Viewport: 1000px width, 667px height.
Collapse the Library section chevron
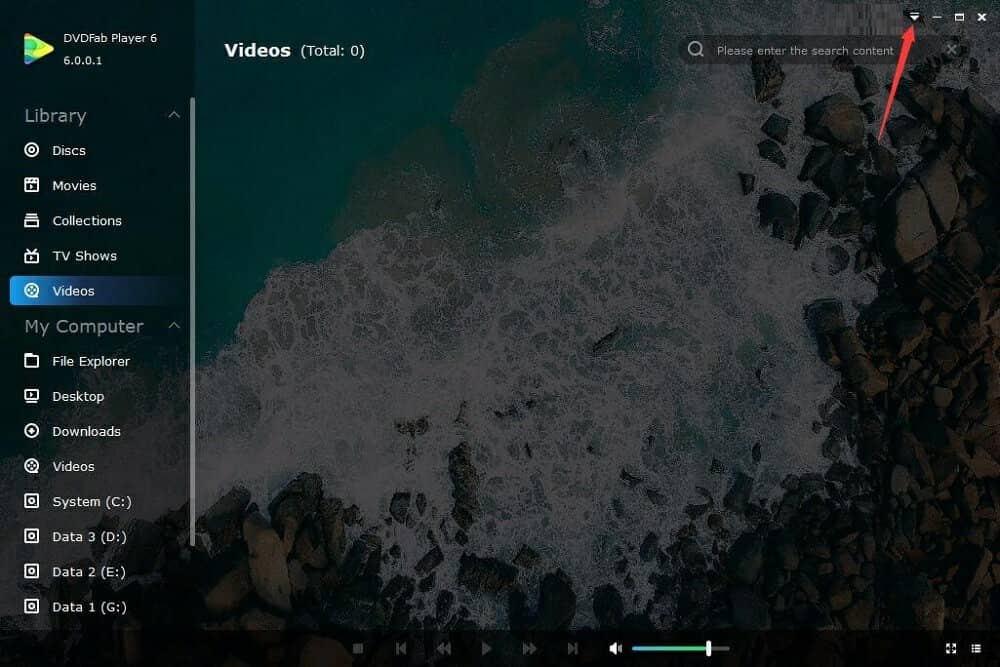tap(174, 115)
